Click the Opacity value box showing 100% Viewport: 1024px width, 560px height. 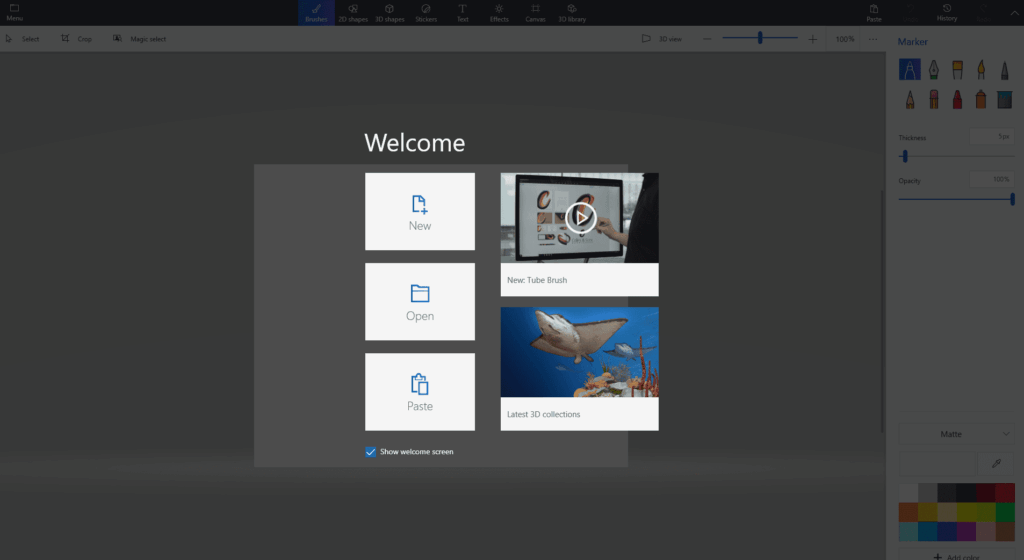click(x=991, y=179)
